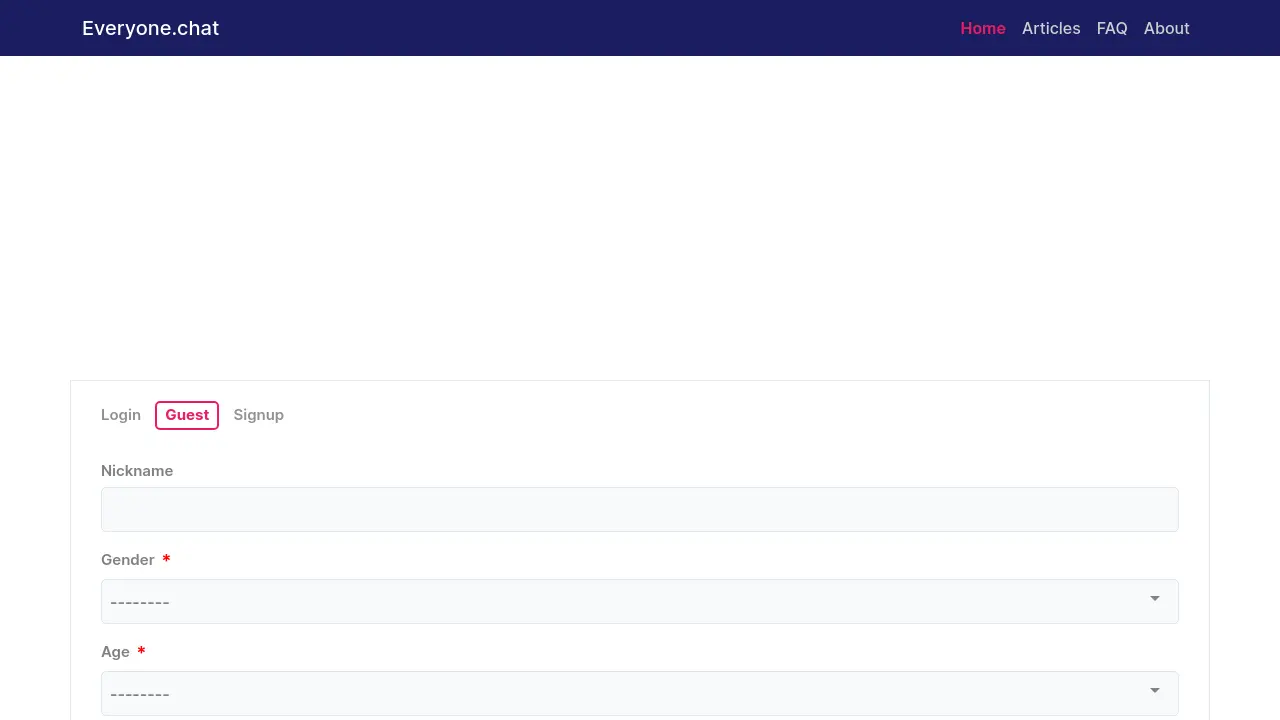Open the Age dropdown
The width and height of the screenshot is (1280, 720).
(640, 693)
